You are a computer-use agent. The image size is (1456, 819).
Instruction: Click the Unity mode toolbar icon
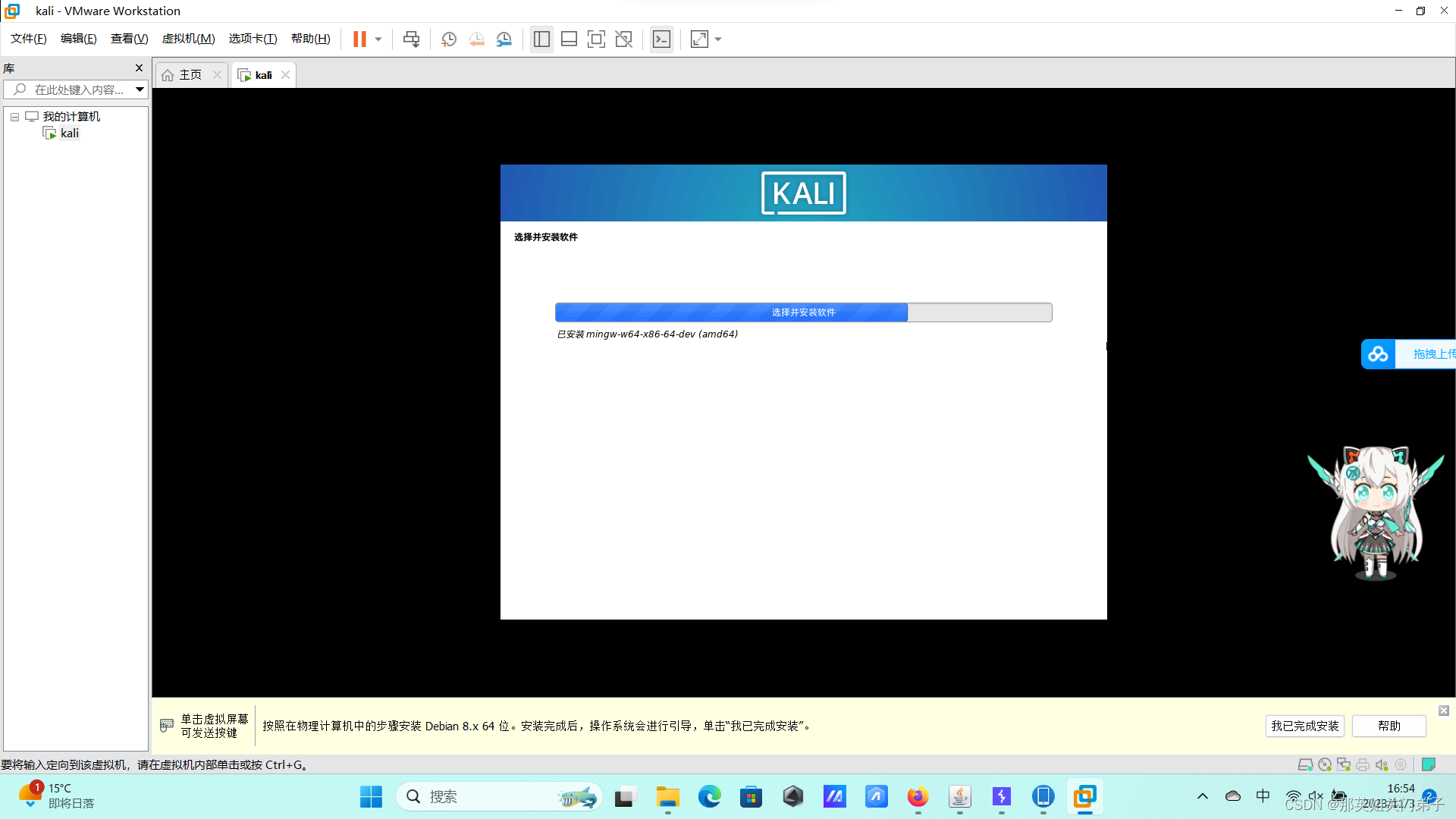(x=624, y=39)
